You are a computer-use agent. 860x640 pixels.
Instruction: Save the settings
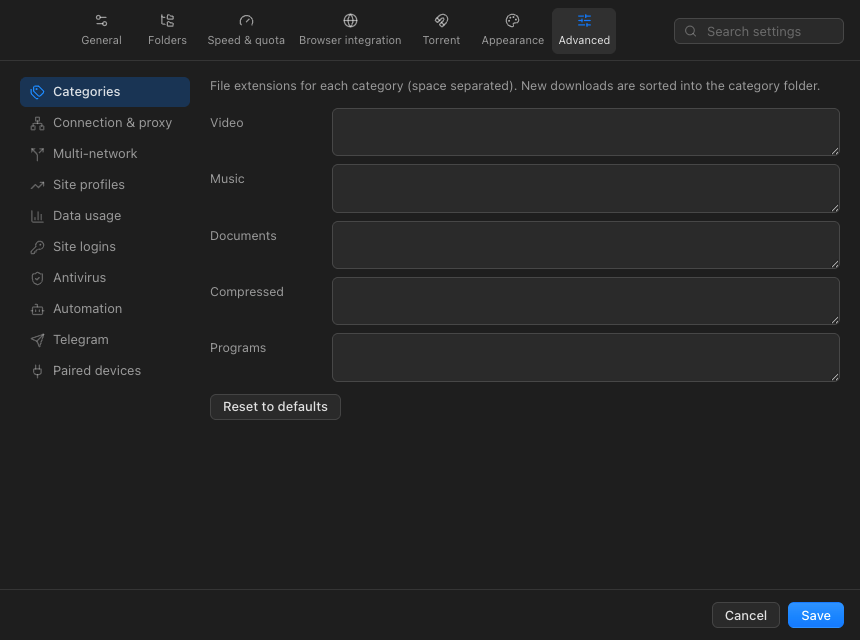pos(816,615)
